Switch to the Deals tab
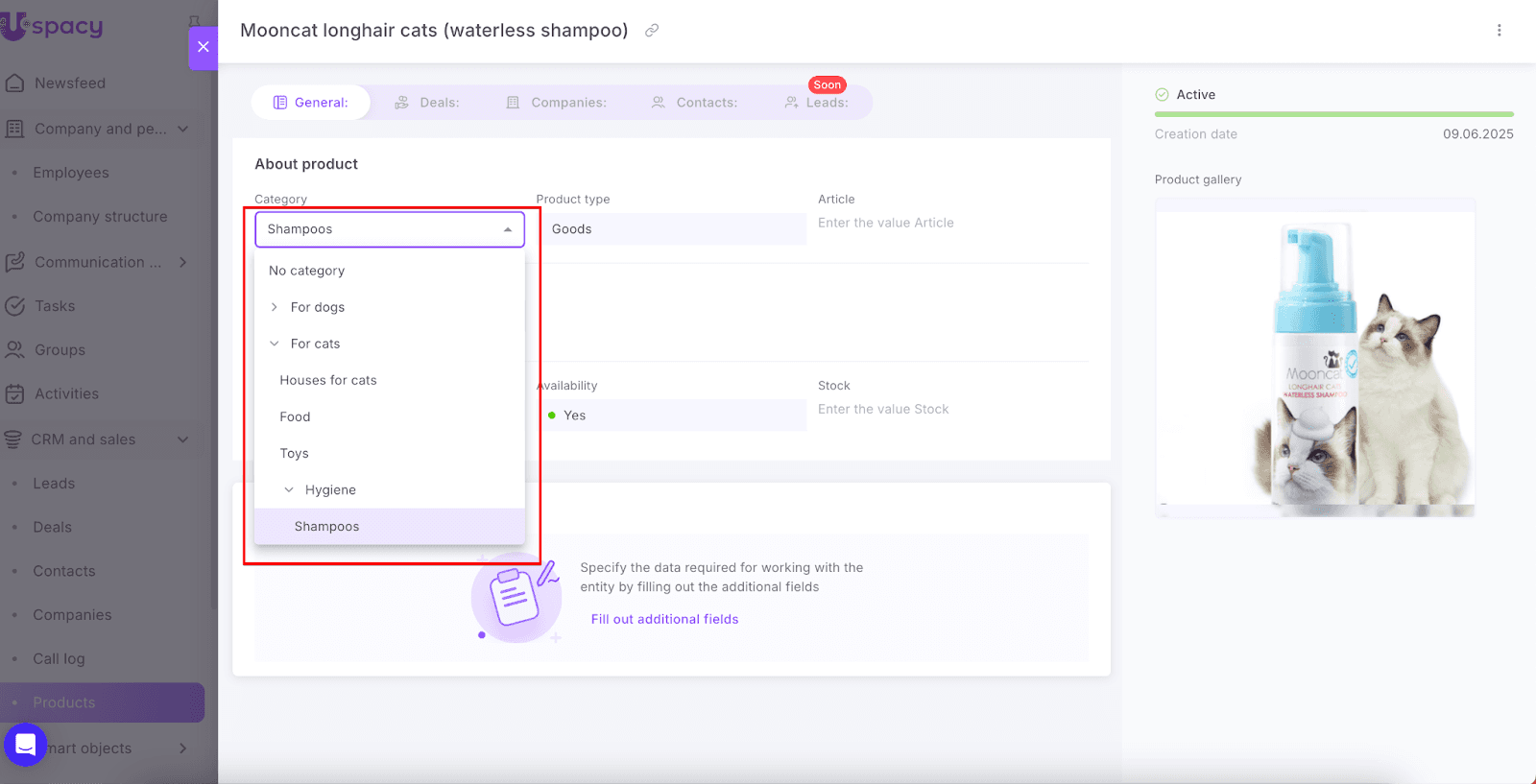1536x784 pixels. 427,103
